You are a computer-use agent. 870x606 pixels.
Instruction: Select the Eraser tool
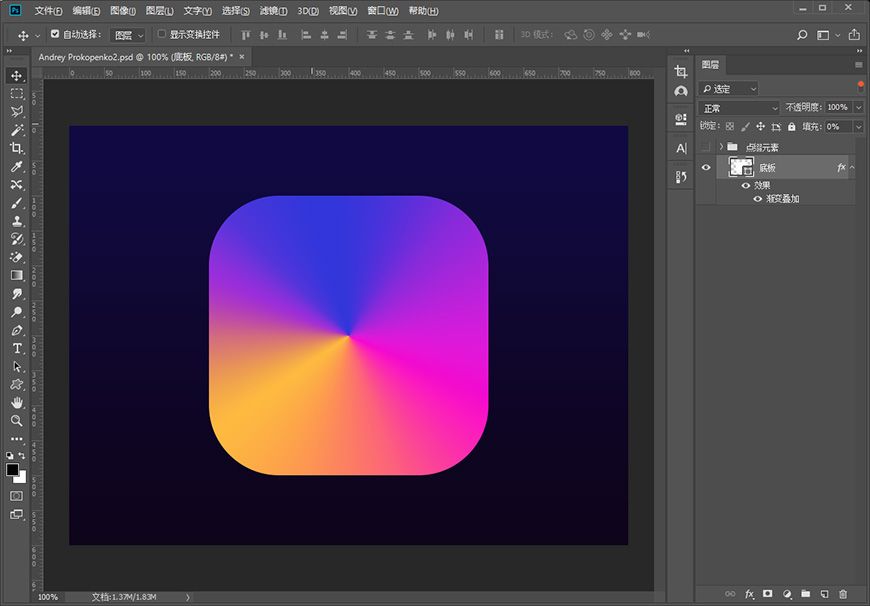(17, 257)
